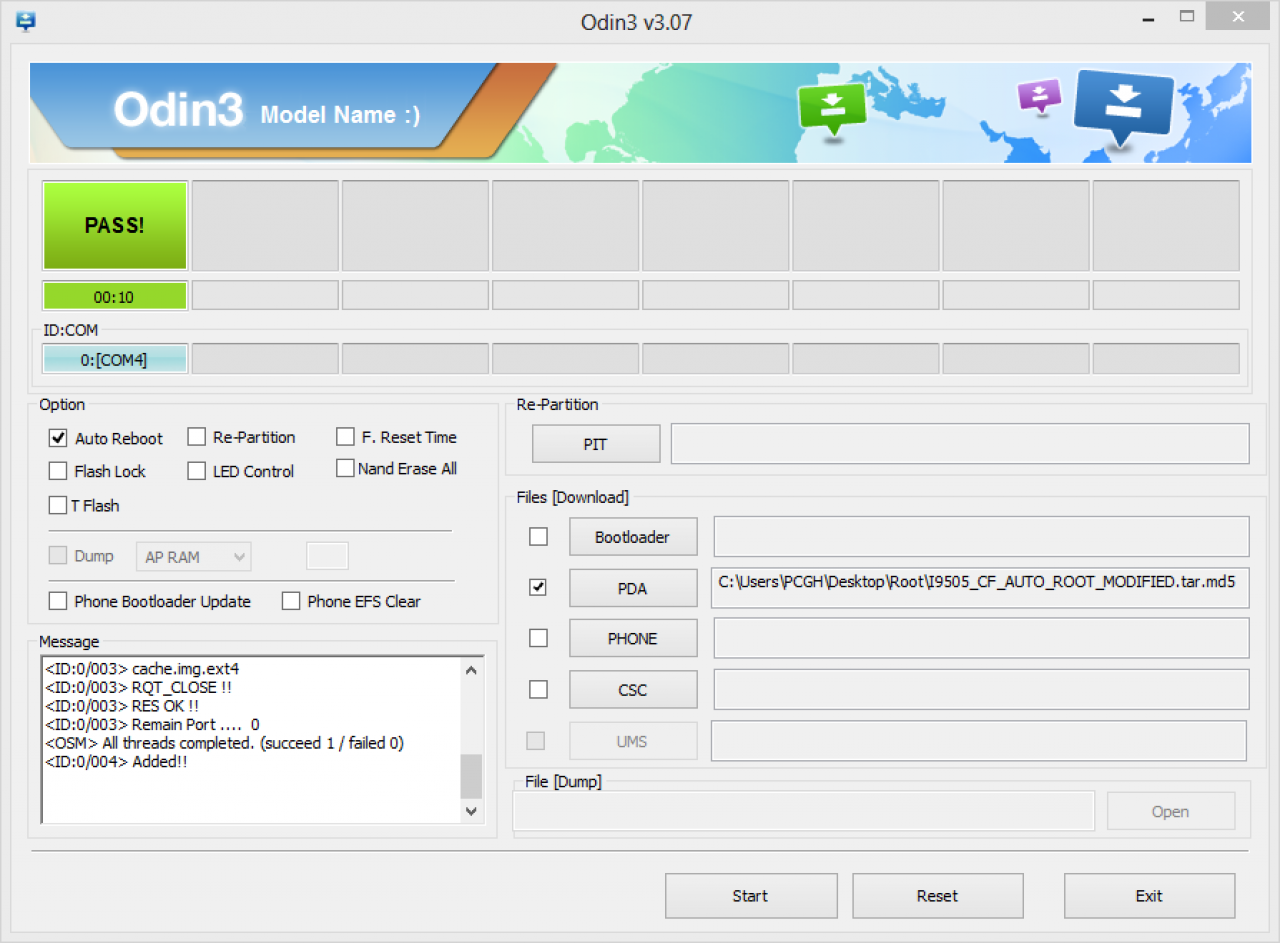This screenshot has height=943, width=1280.
Task: Enable the T Flash checkbox
Action: click(x=58, y=505)
